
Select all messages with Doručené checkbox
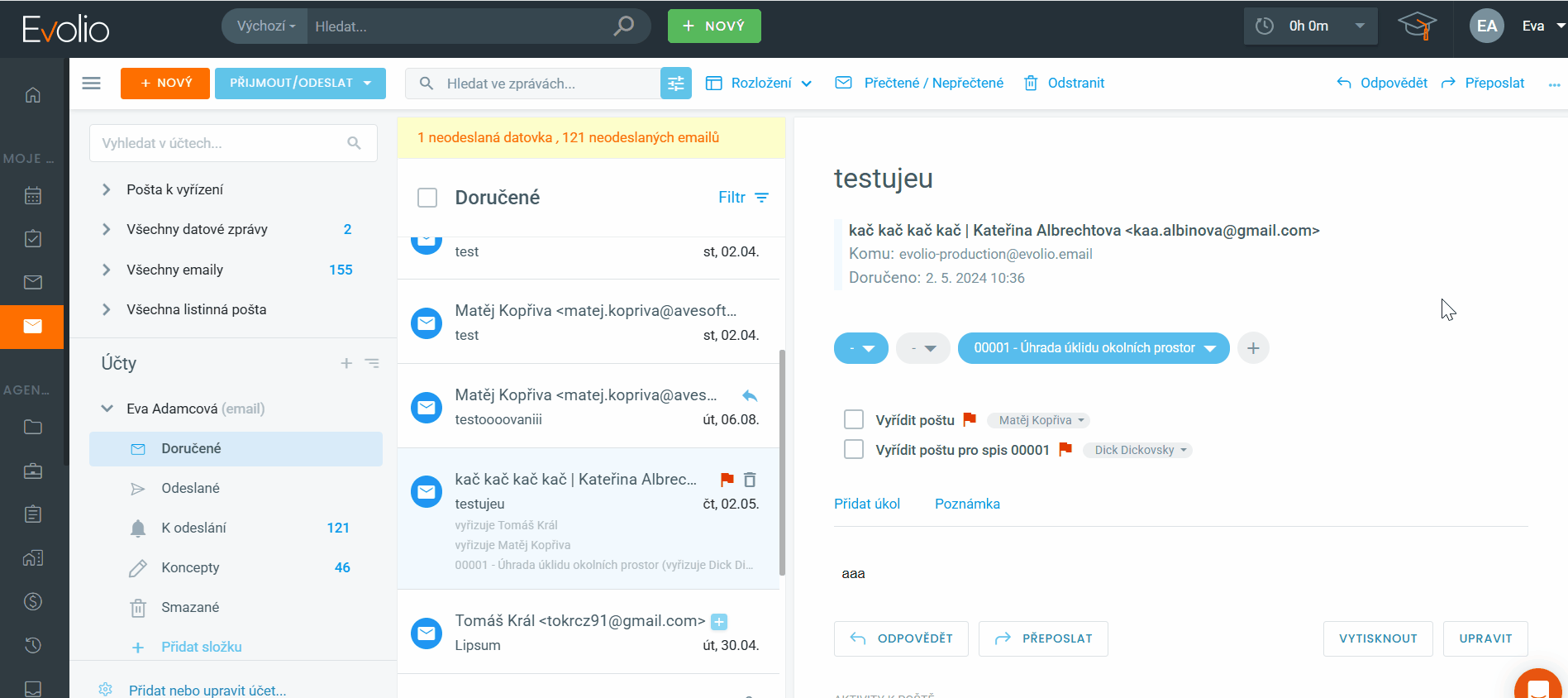coord(427,198)
